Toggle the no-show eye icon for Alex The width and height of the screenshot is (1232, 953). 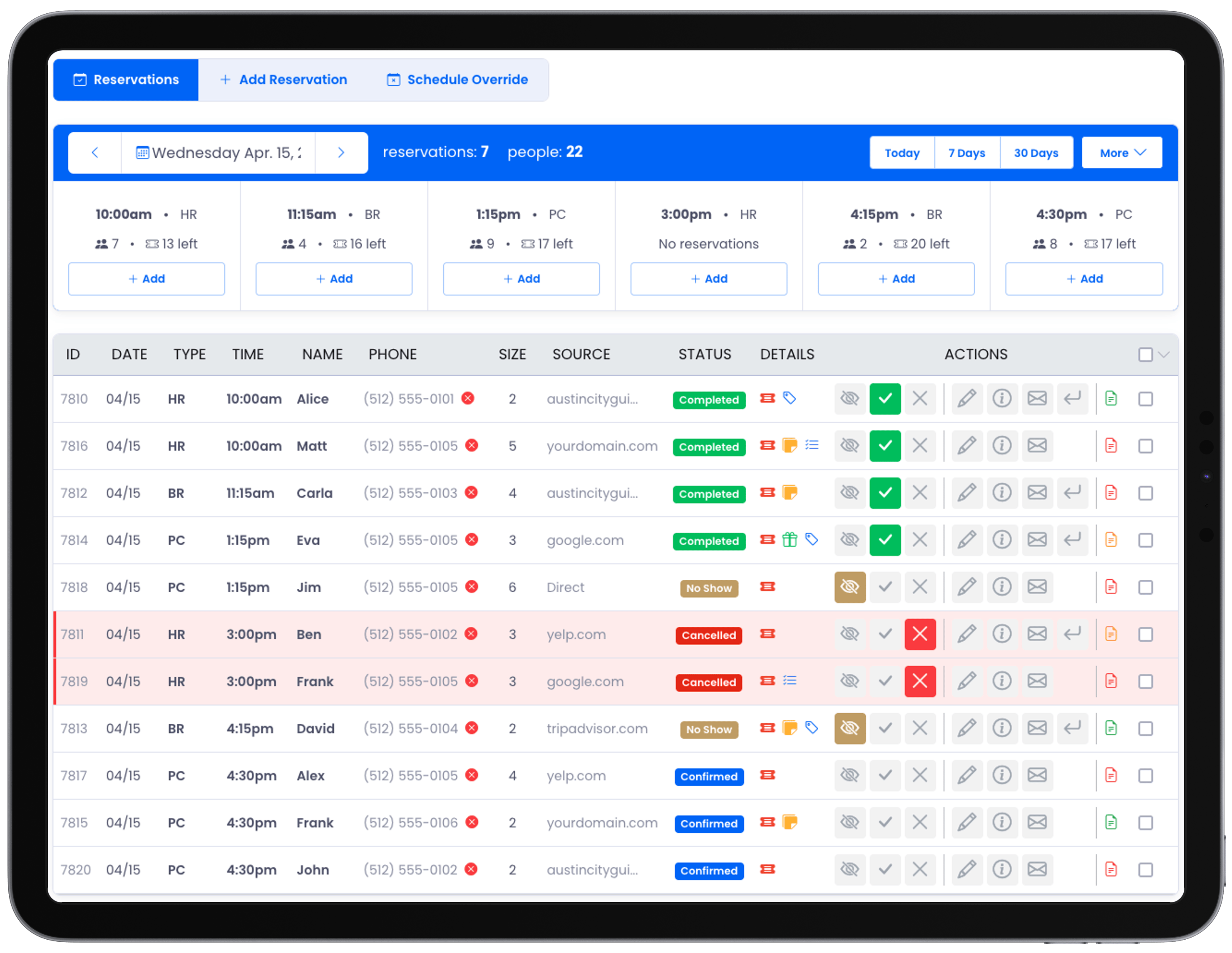point(849,775)
